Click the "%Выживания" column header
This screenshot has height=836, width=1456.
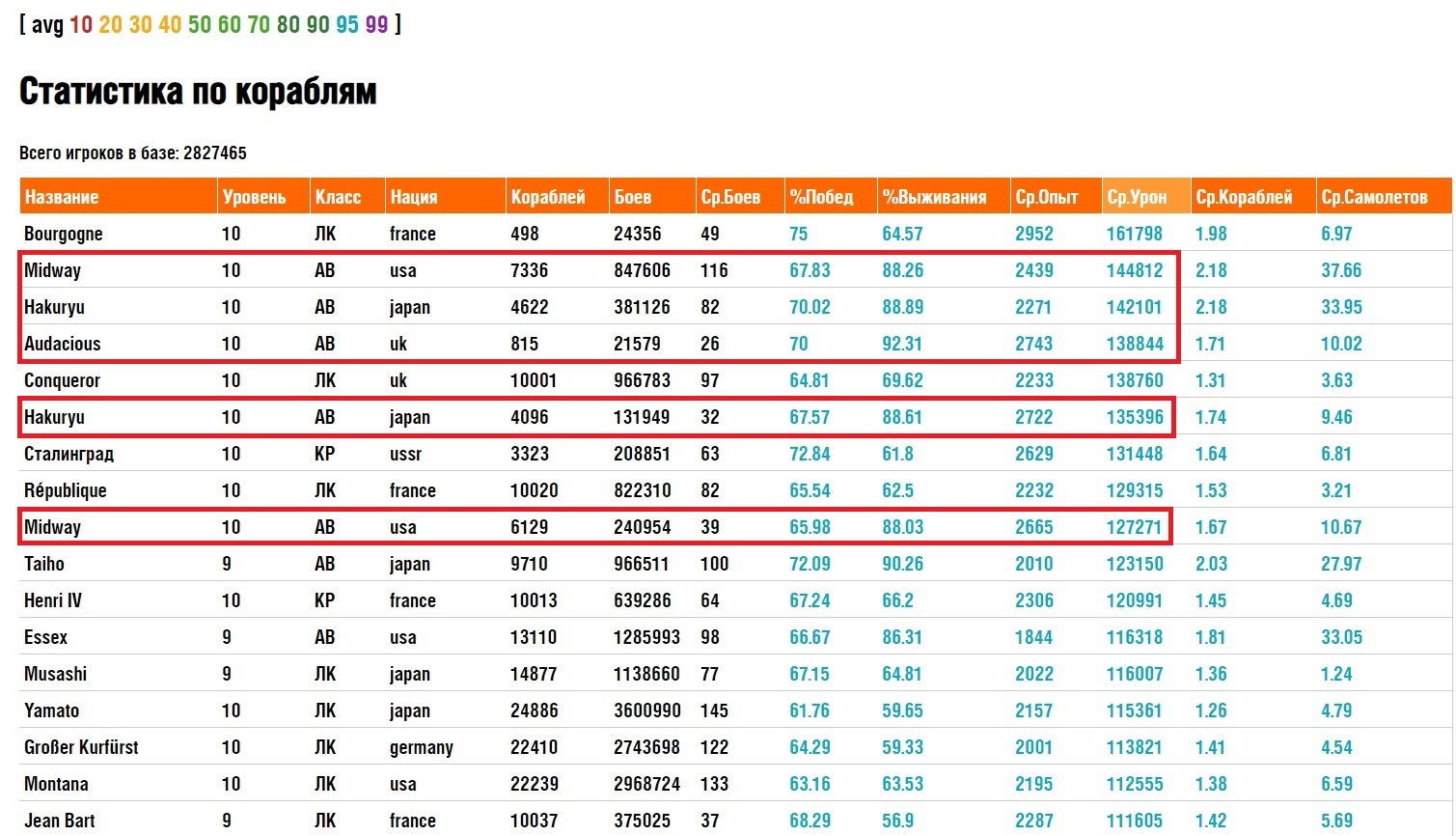[x=934, y=197]
